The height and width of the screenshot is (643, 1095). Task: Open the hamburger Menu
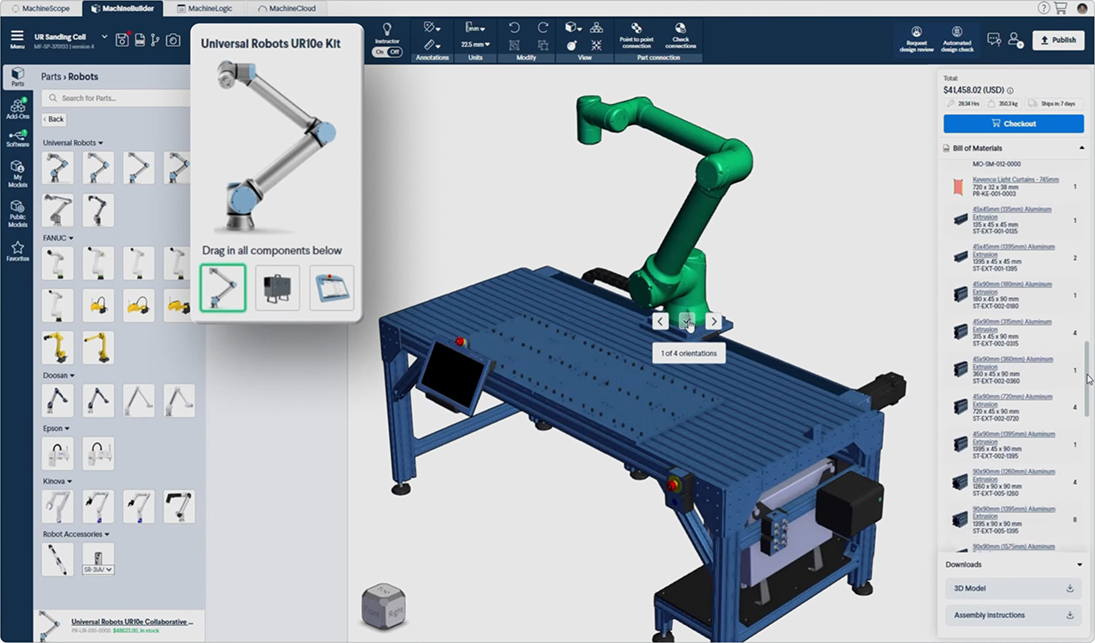point(17,39)
